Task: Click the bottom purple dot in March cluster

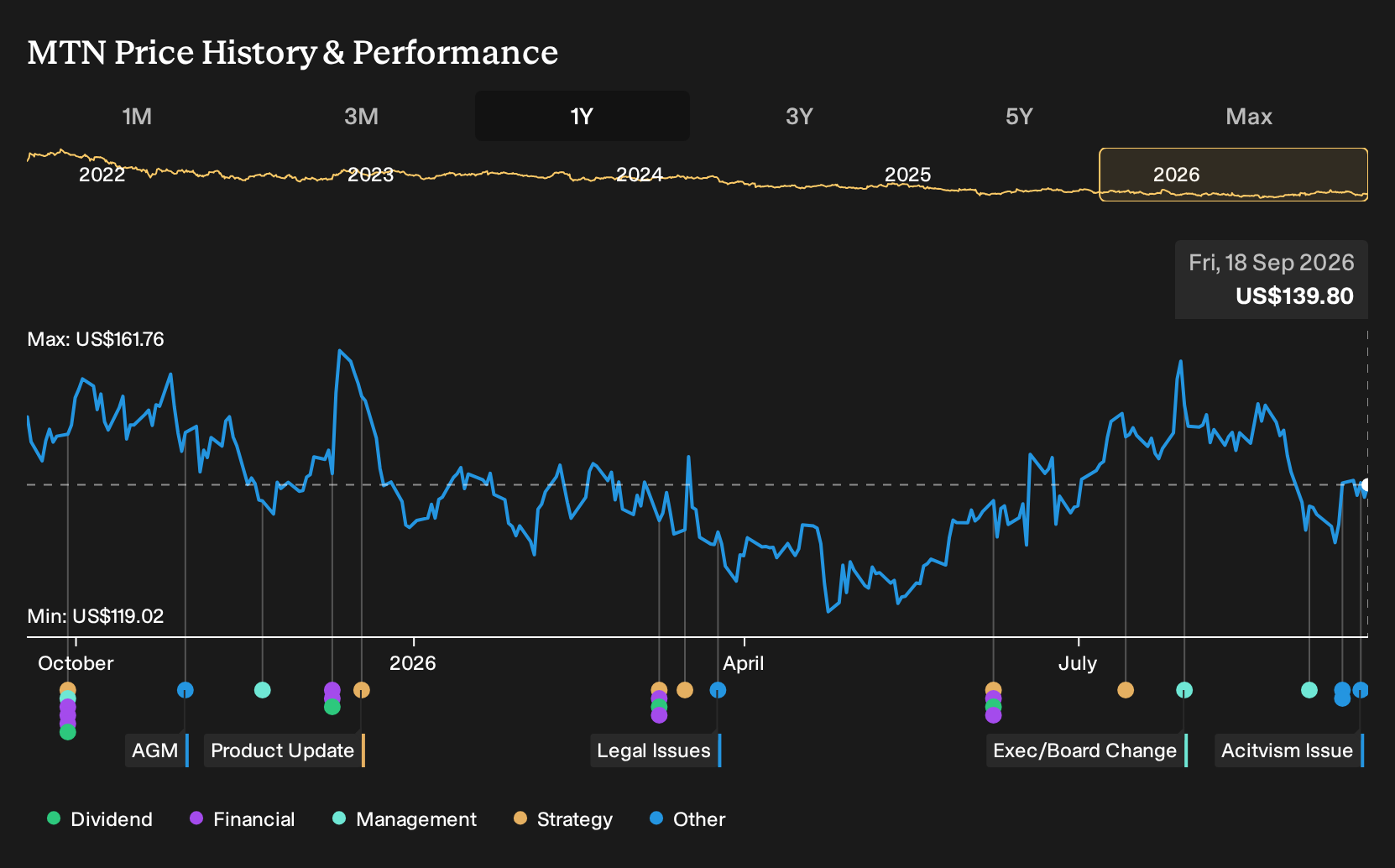Action: click(659, 715)
